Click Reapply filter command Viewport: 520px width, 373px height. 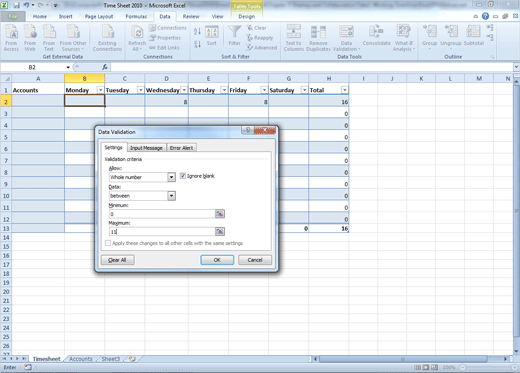(x=260, y=38)
